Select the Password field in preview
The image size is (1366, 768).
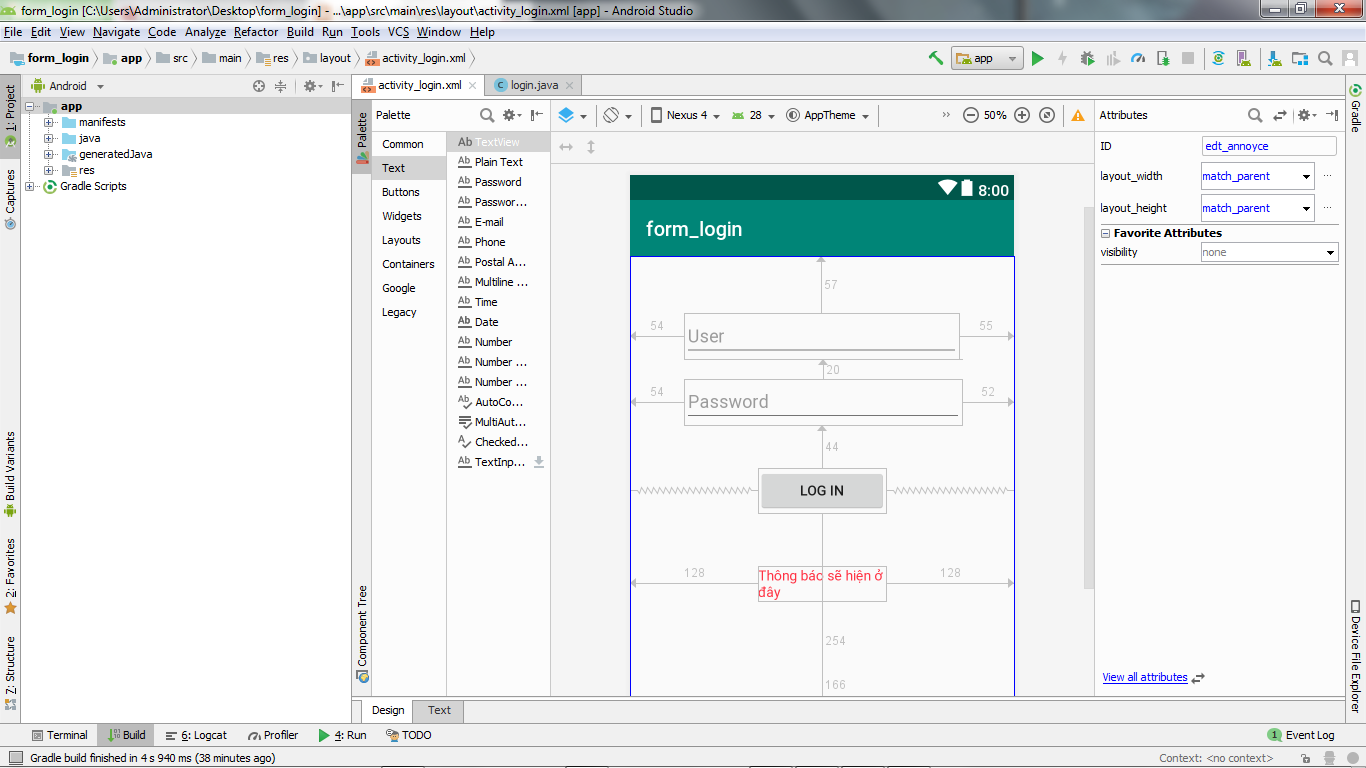point(823,402)
